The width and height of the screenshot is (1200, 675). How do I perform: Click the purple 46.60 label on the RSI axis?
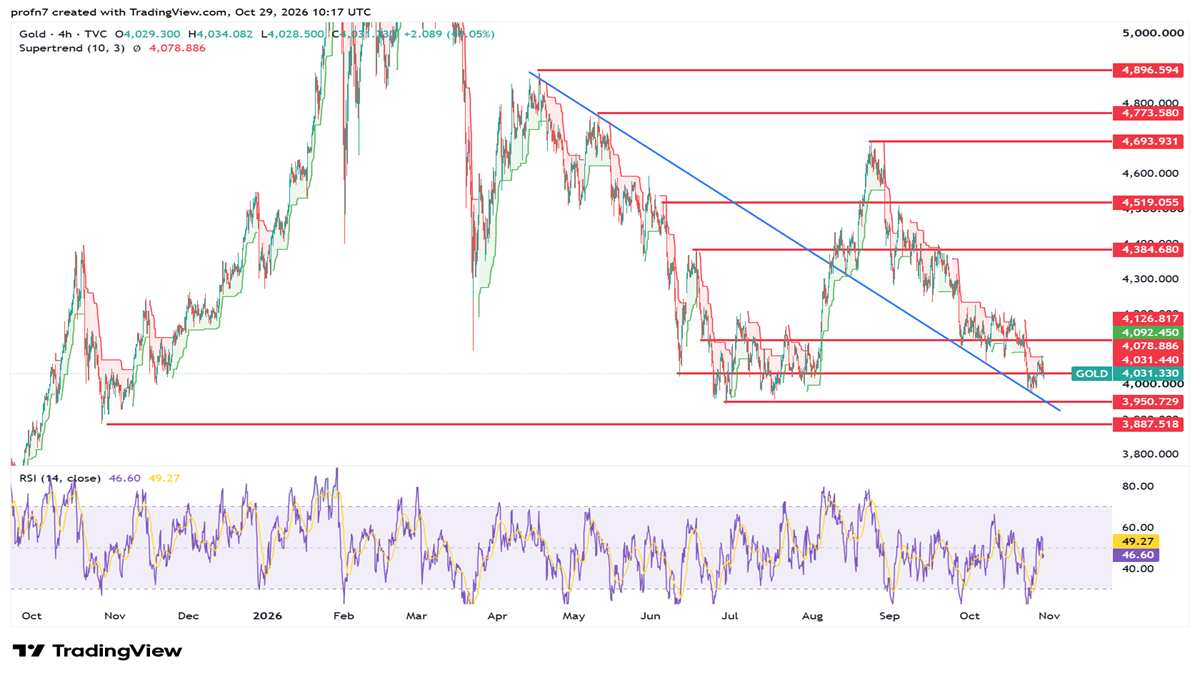coord(1136,553)
